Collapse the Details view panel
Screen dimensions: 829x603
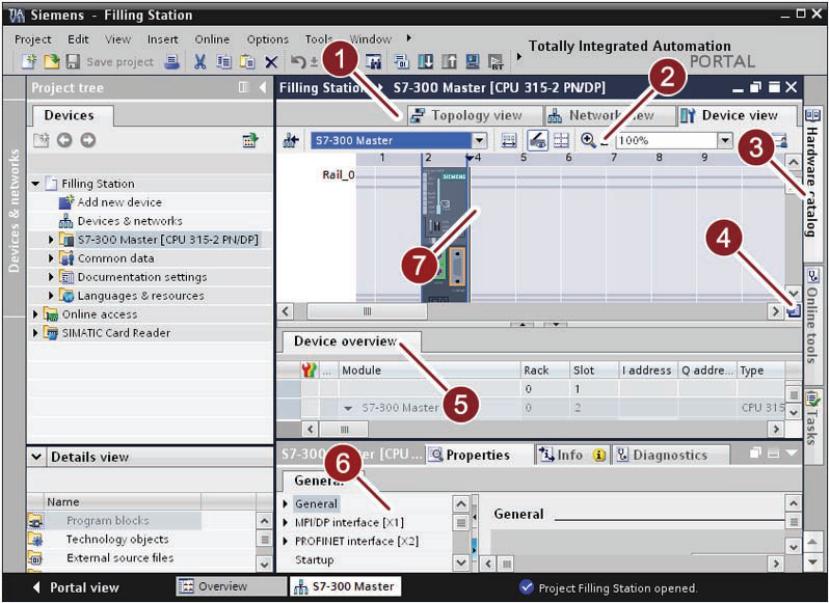(36, 457)
